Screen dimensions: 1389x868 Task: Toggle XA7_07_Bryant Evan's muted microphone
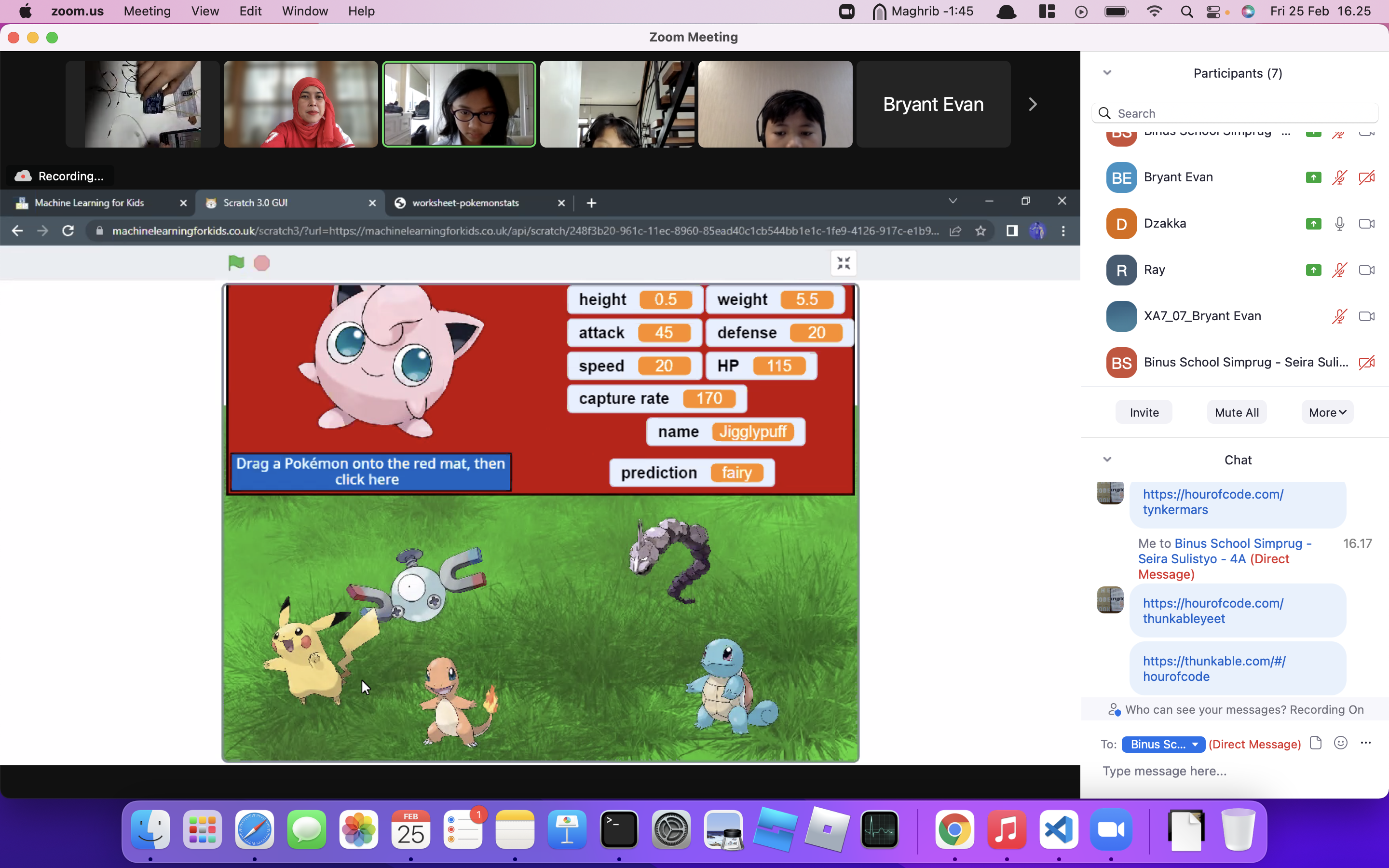pos(1339,316)
